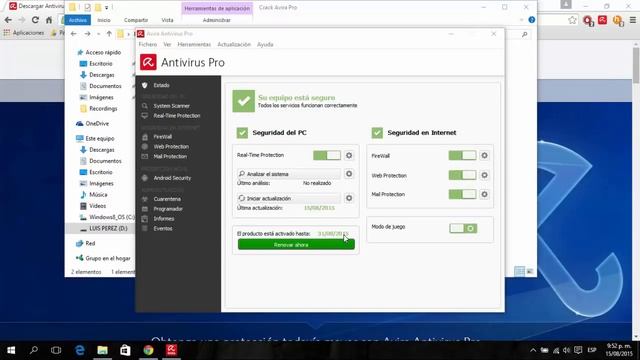
Task: Toggle Web Protection switch
Action: coord(462,175)
